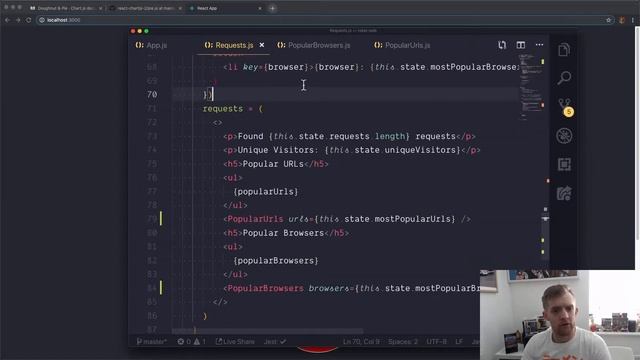Viewport: 640px width, 360px height.
Task: Click the 'Found ... requests' paragraph line
Action: tap(349, 136)
